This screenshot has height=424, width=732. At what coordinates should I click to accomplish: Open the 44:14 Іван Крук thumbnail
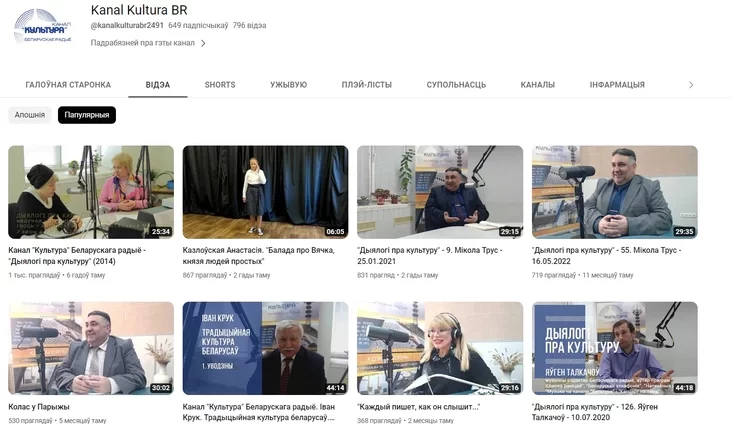coord(265,348)
